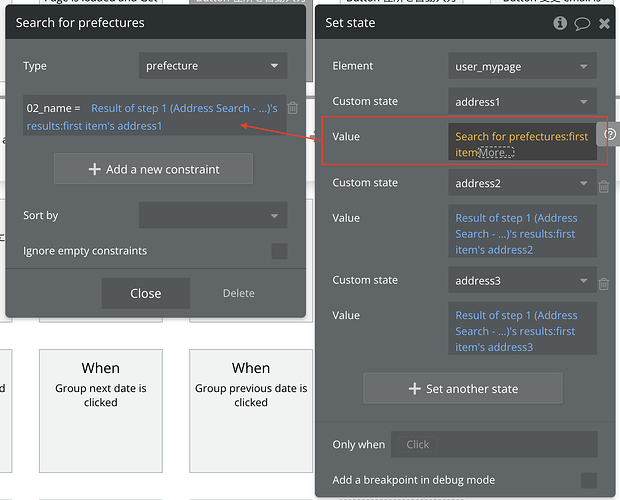
Task: Toggle Ignore empty constraints checkbox
Action: click(x=279, y=251)
